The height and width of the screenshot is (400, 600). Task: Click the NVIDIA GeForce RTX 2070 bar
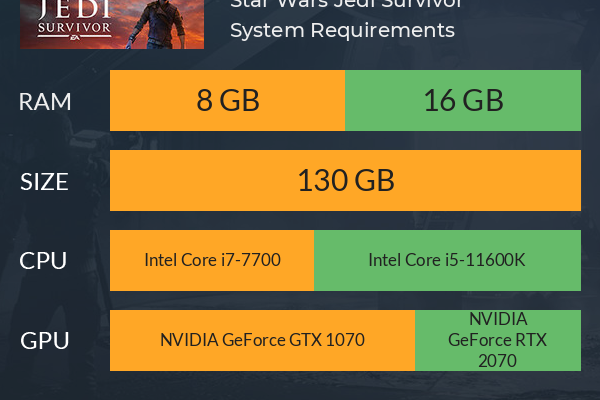[x=498, y=340]
